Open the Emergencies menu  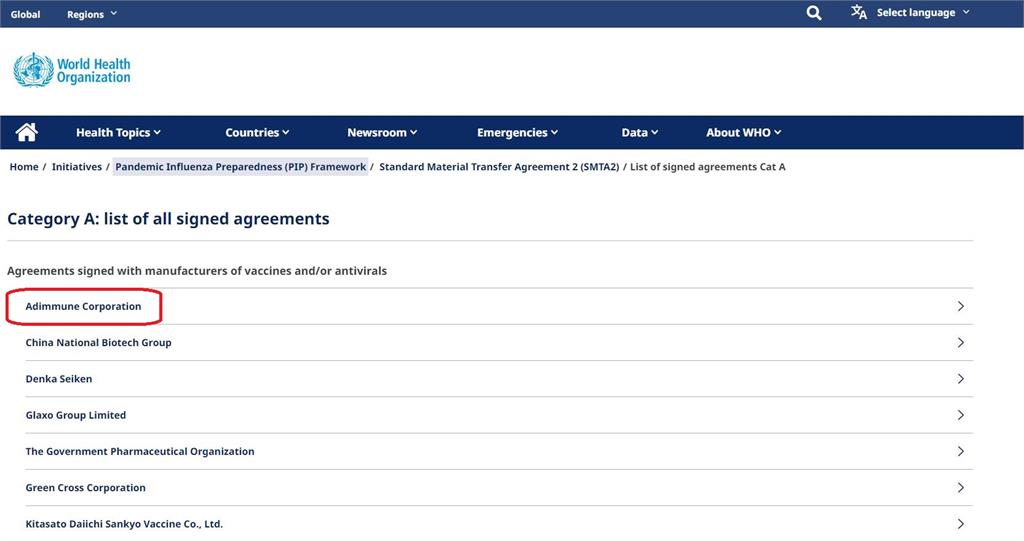pyautogui.click(x=517, y=133)
